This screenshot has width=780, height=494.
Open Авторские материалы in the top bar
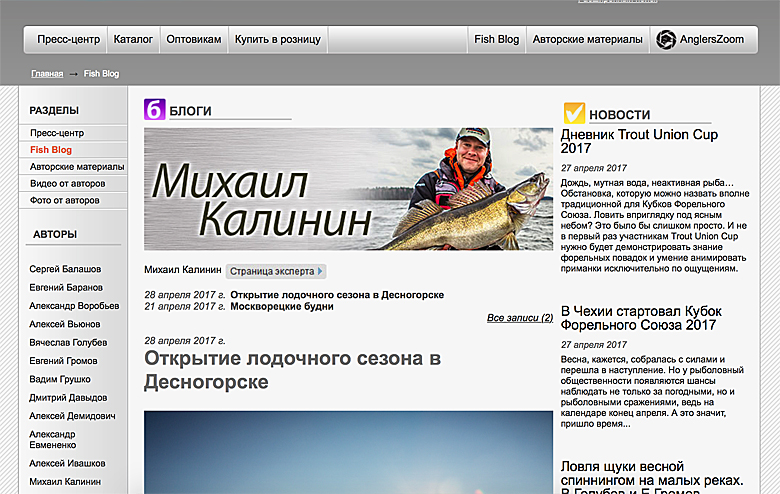[x=587, y=40]
